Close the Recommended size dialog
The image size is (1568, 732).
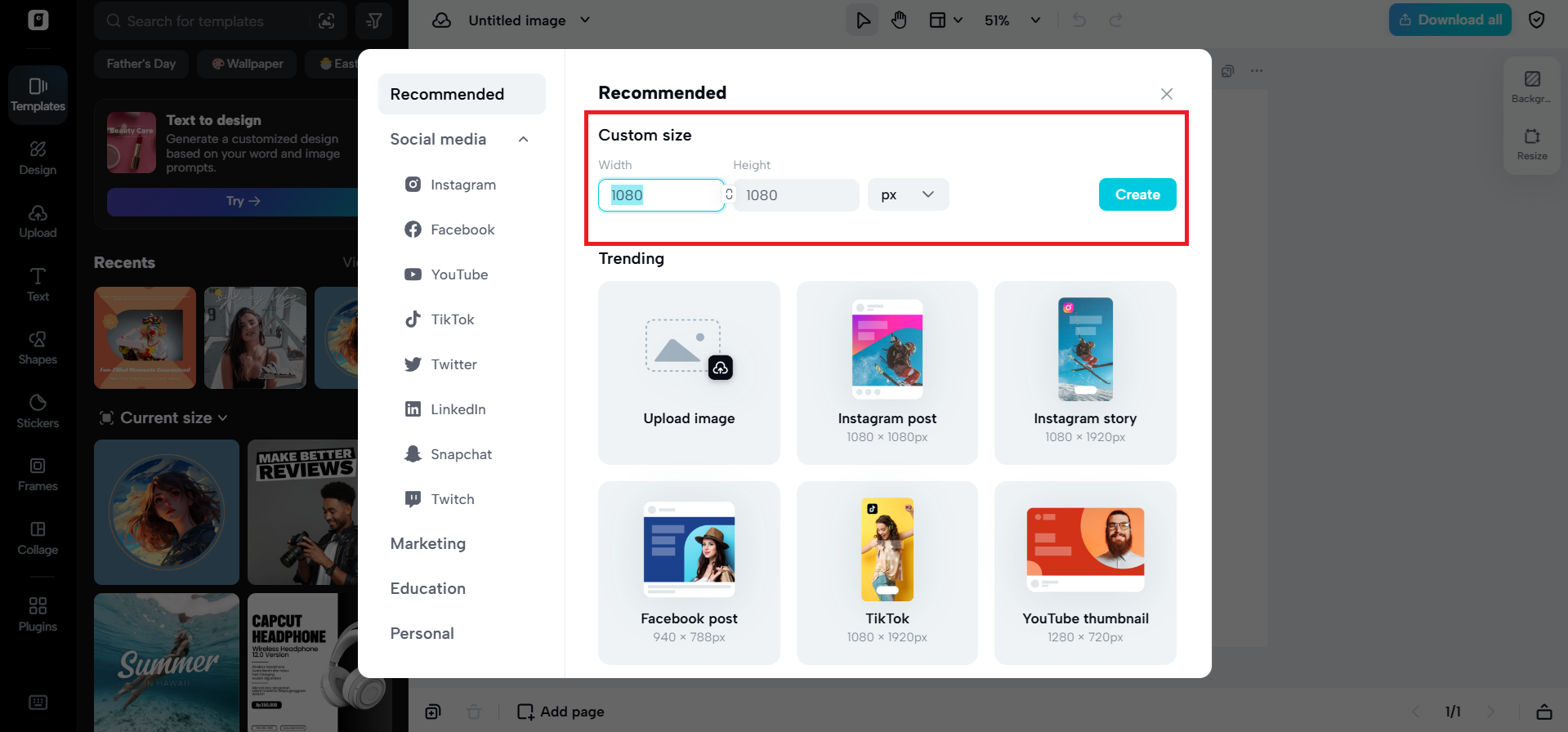tap(1167, 94)
